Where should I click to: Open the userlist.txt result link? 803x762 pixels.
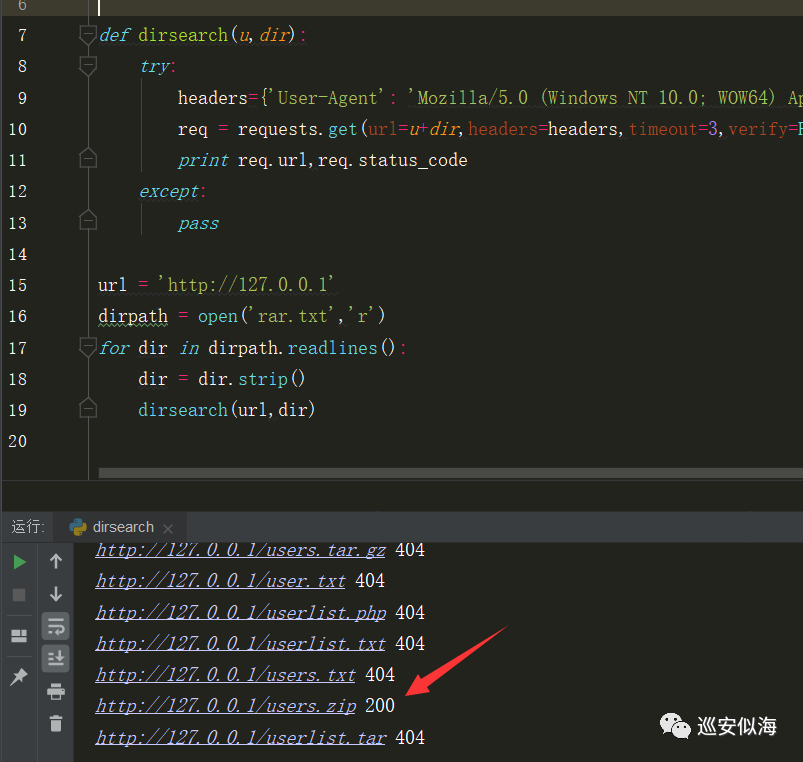click(x=241, y=644)
